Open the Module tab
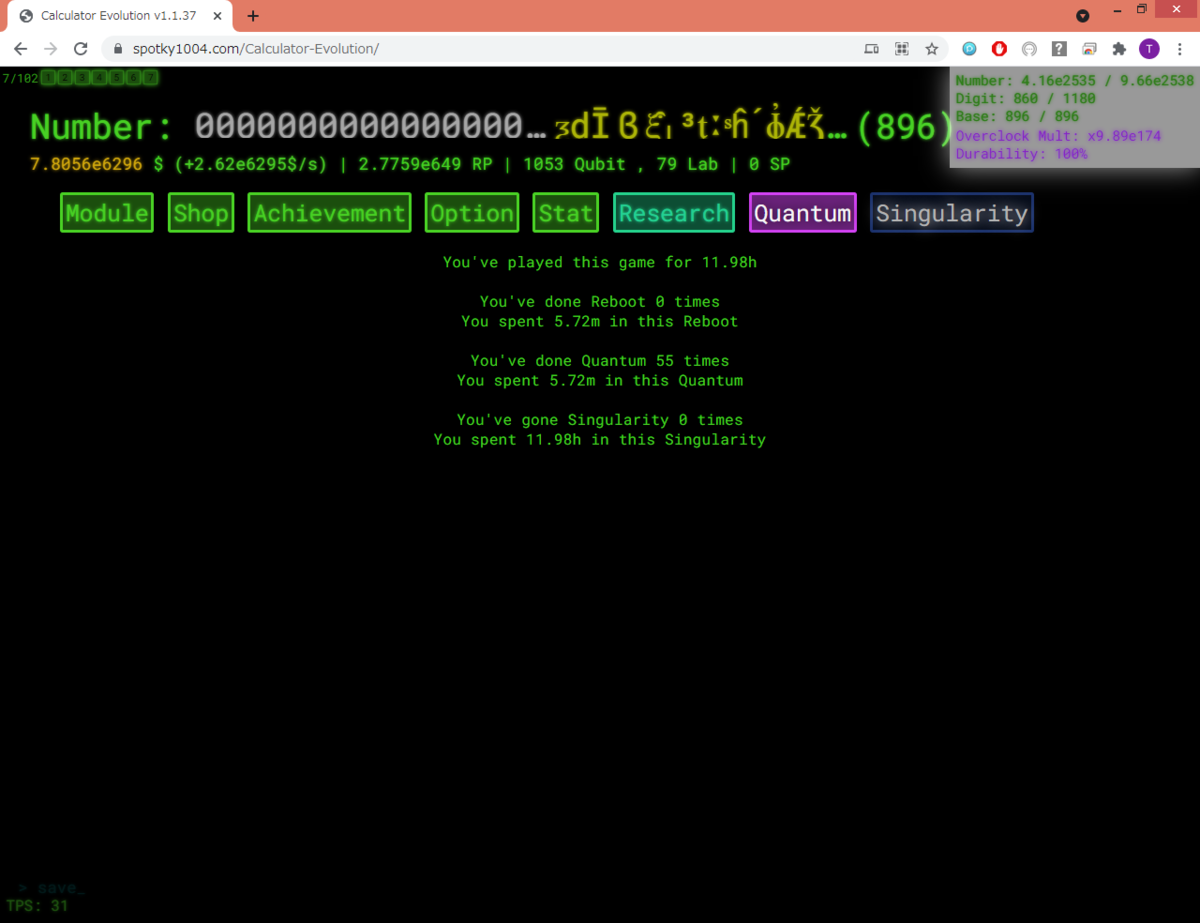 107,213
